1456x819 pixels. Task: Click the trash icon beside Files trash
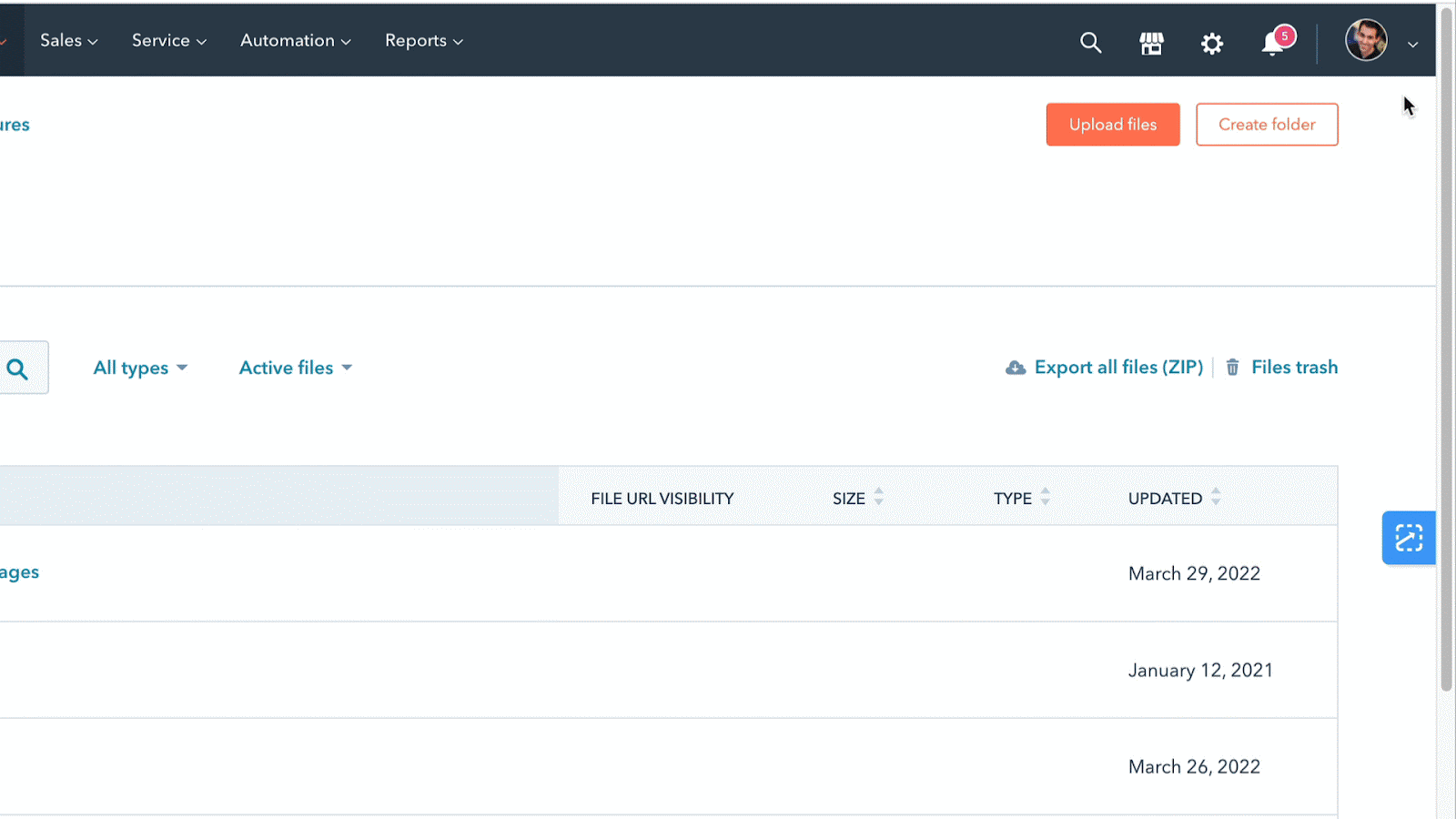pos(1232,367)
